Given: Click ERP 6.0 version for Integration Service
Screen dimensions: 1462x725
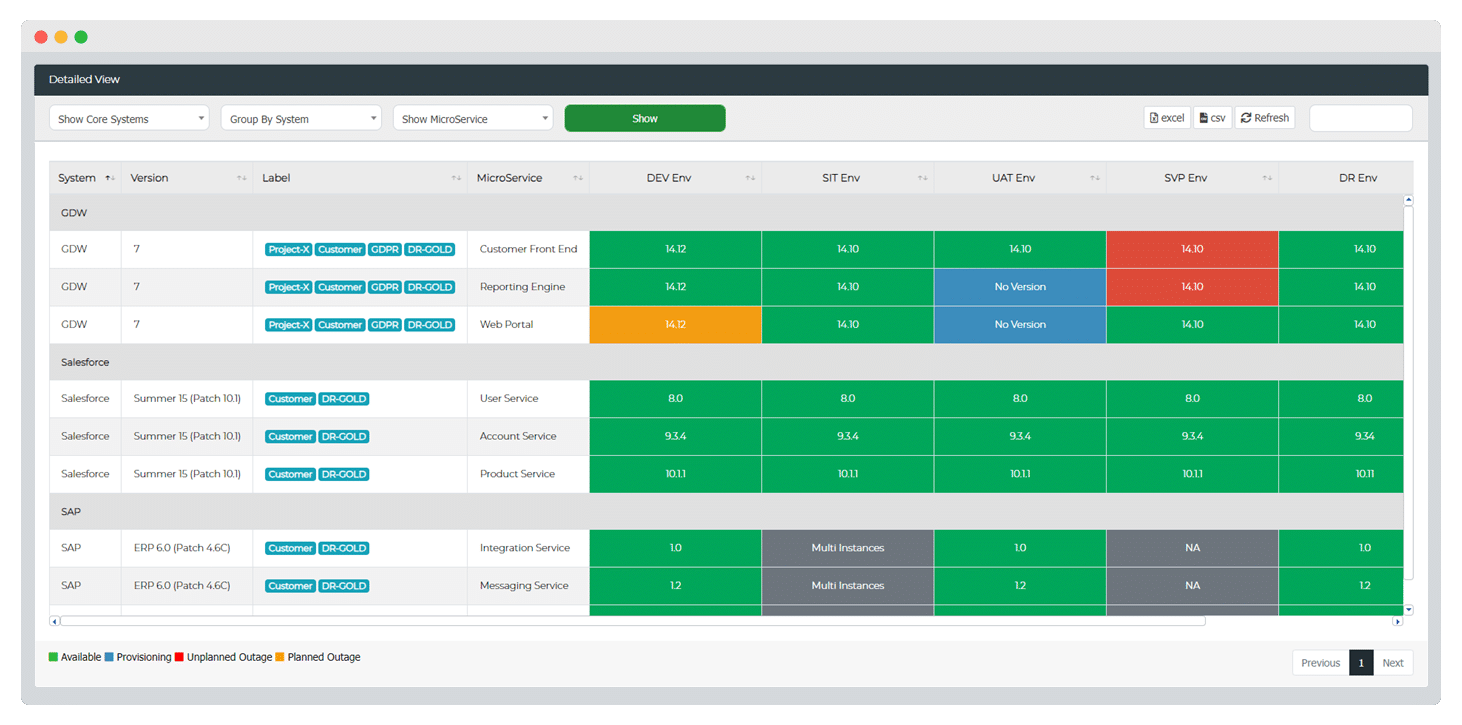Looking at the screenshot, I should pos(182,548).
